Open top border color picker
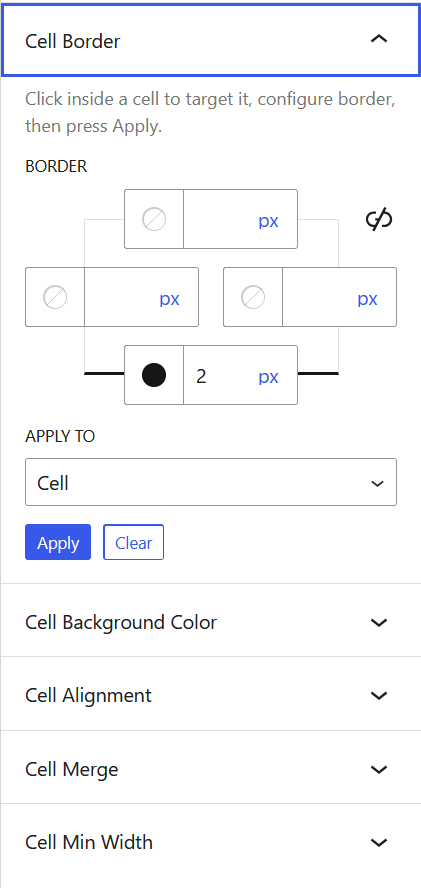421x888 pixels. click(154, 219)
